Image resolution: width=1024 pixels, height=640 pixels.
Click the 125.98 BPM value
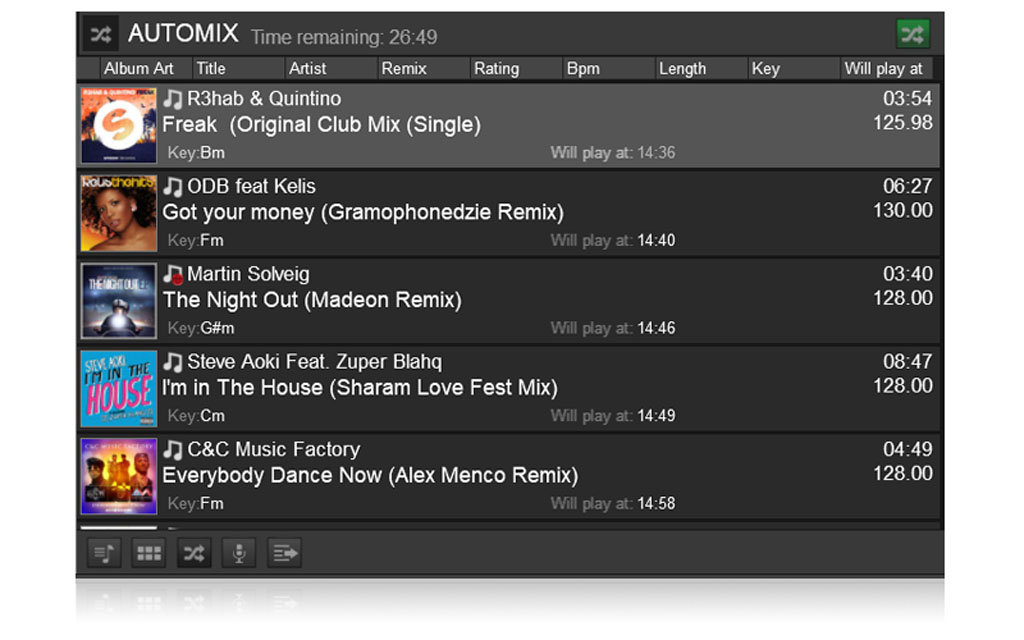tap(903, 123)
